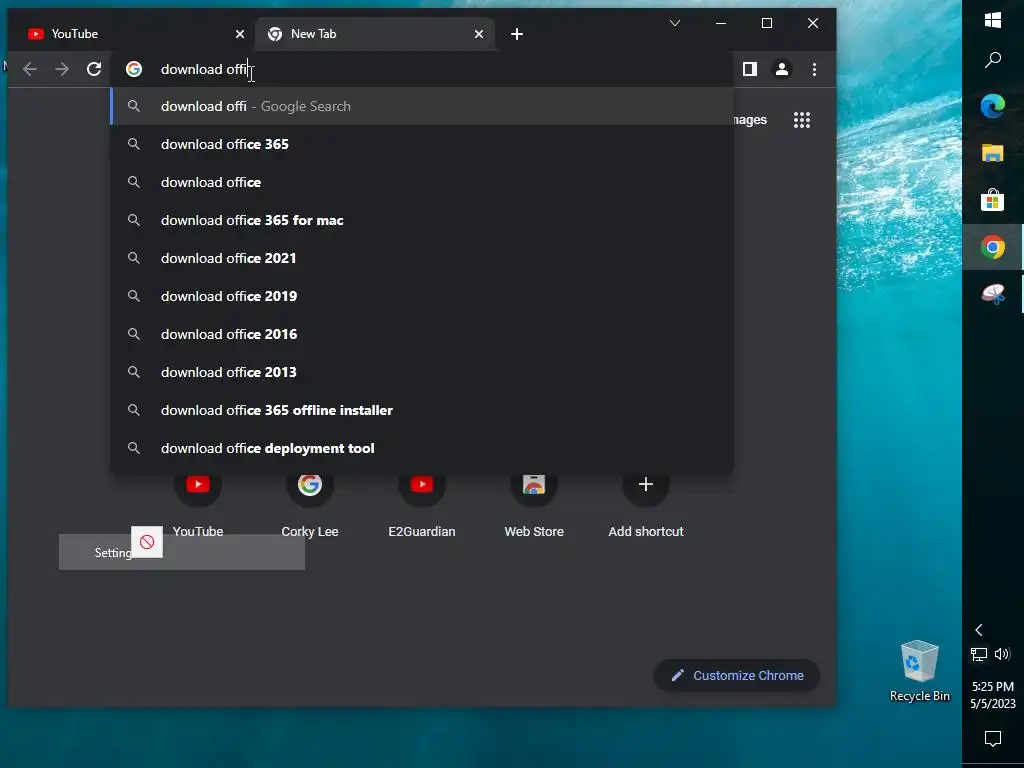
Task: Expand the tab search chevron
Action: point(675,24)
